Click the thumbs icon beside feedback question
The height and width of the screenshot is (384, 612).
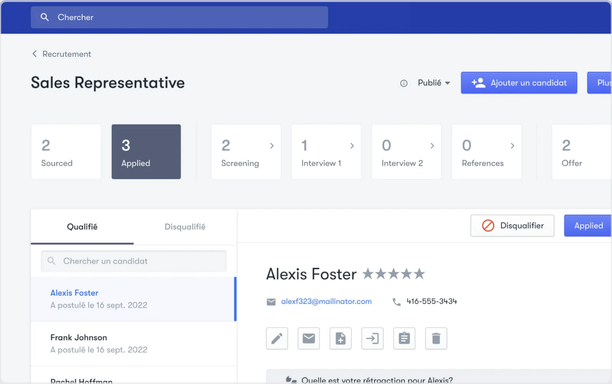pos(291,380)
